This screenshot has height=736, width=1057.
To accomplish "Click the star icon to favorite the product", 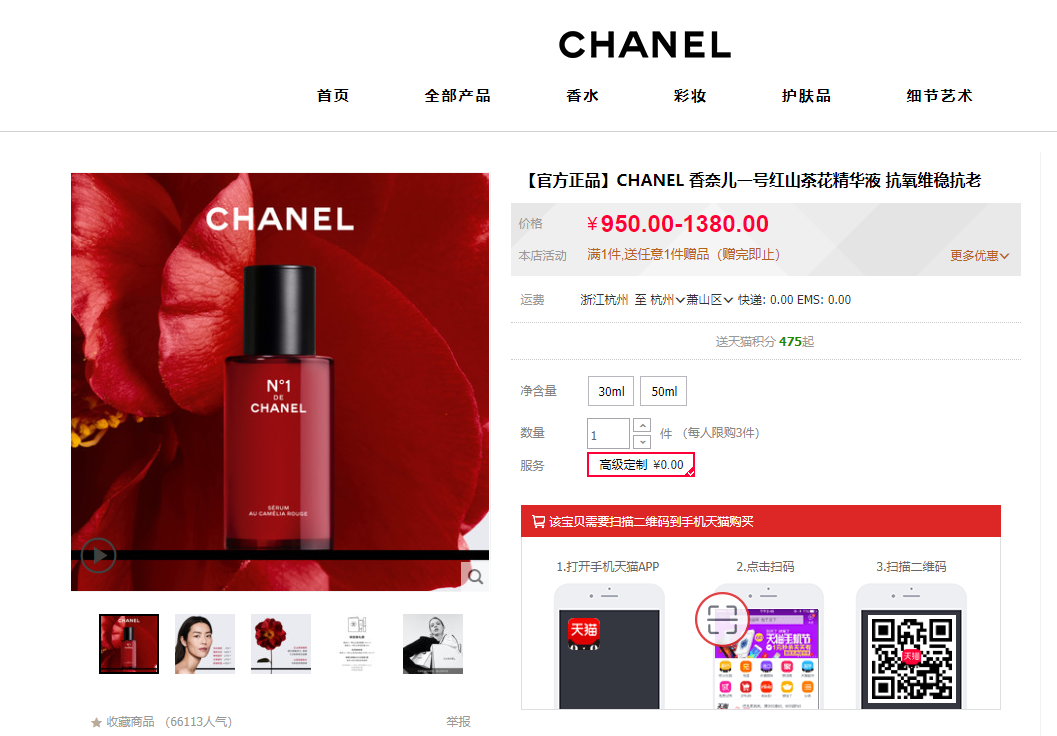I will click(x=96, y=723).
